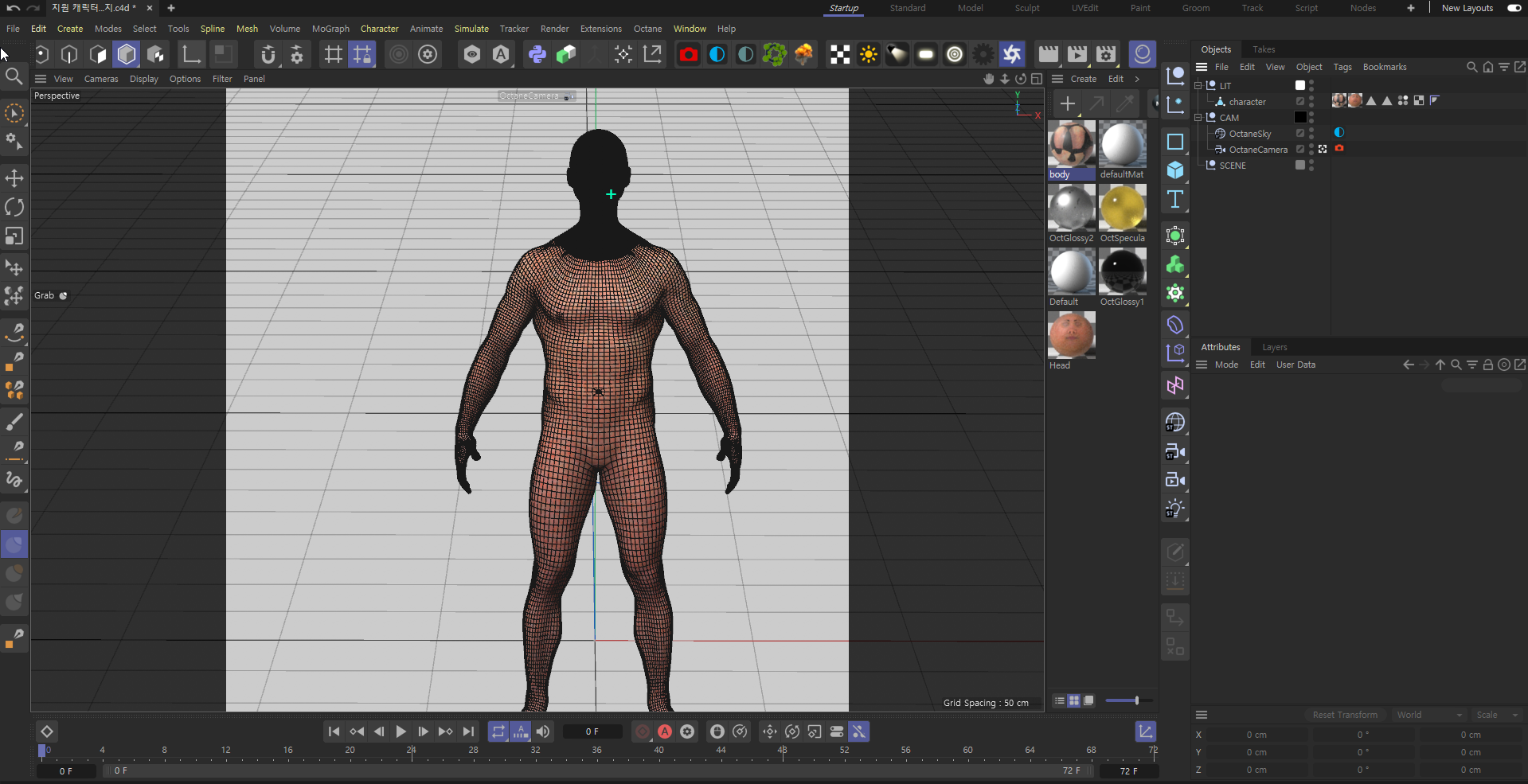The width and height of the screenshot is (1528, 784).
Task: Toggle visibility dots for OctaneSky object
Action: 1311,134
